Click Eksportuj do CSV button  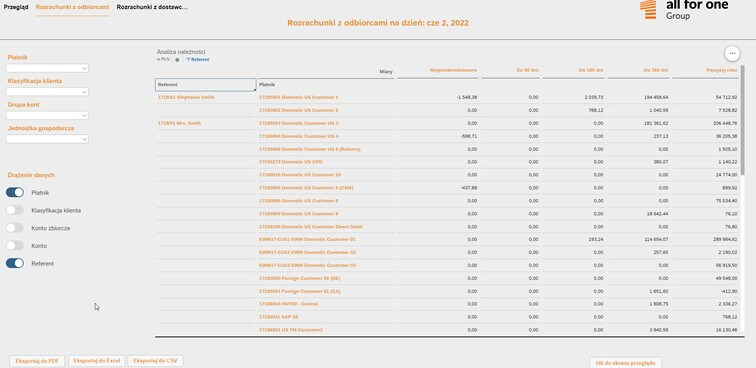click(x=155, y=361)
